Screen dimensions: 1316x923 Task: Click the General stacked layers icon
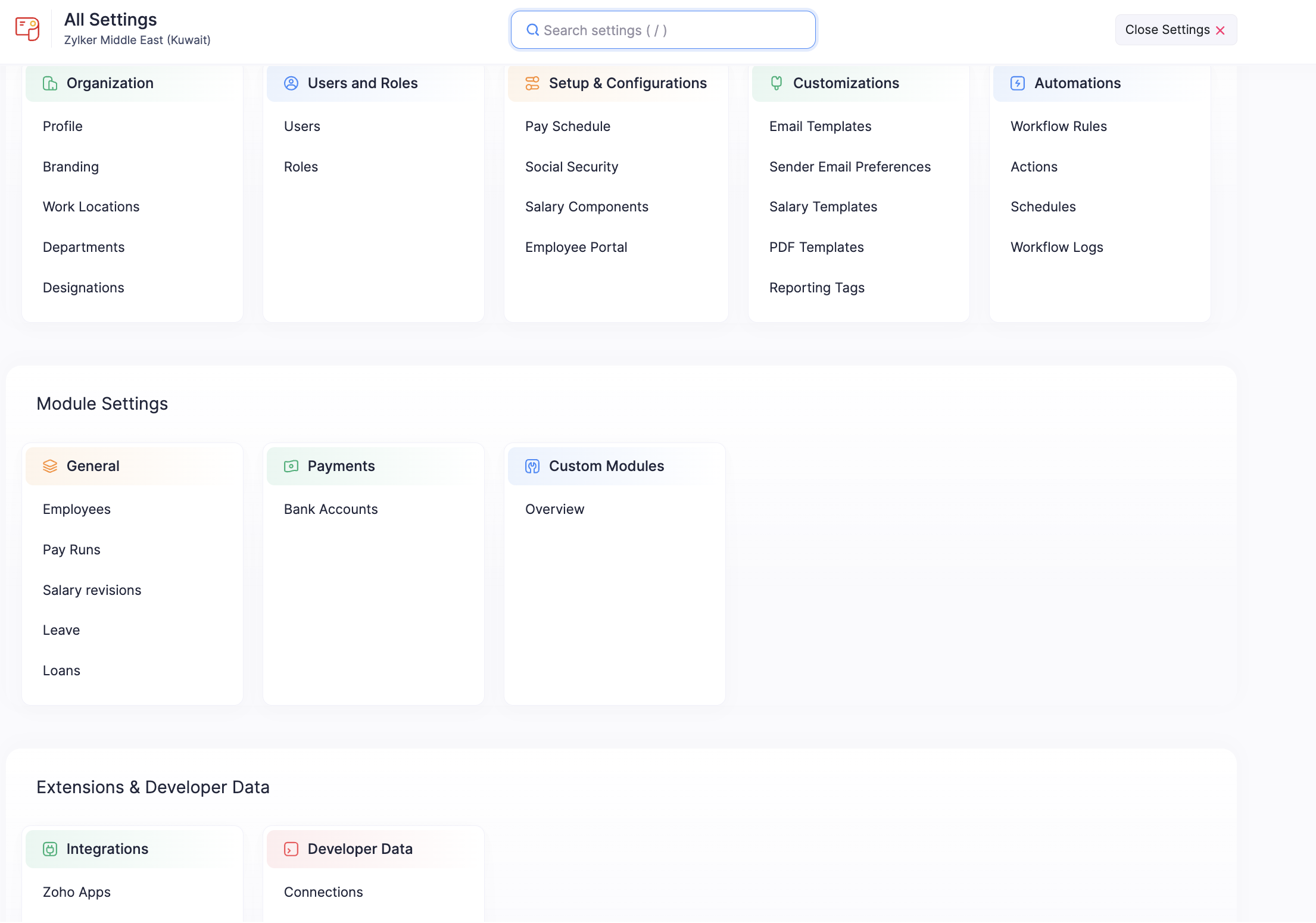pos(50,466)
